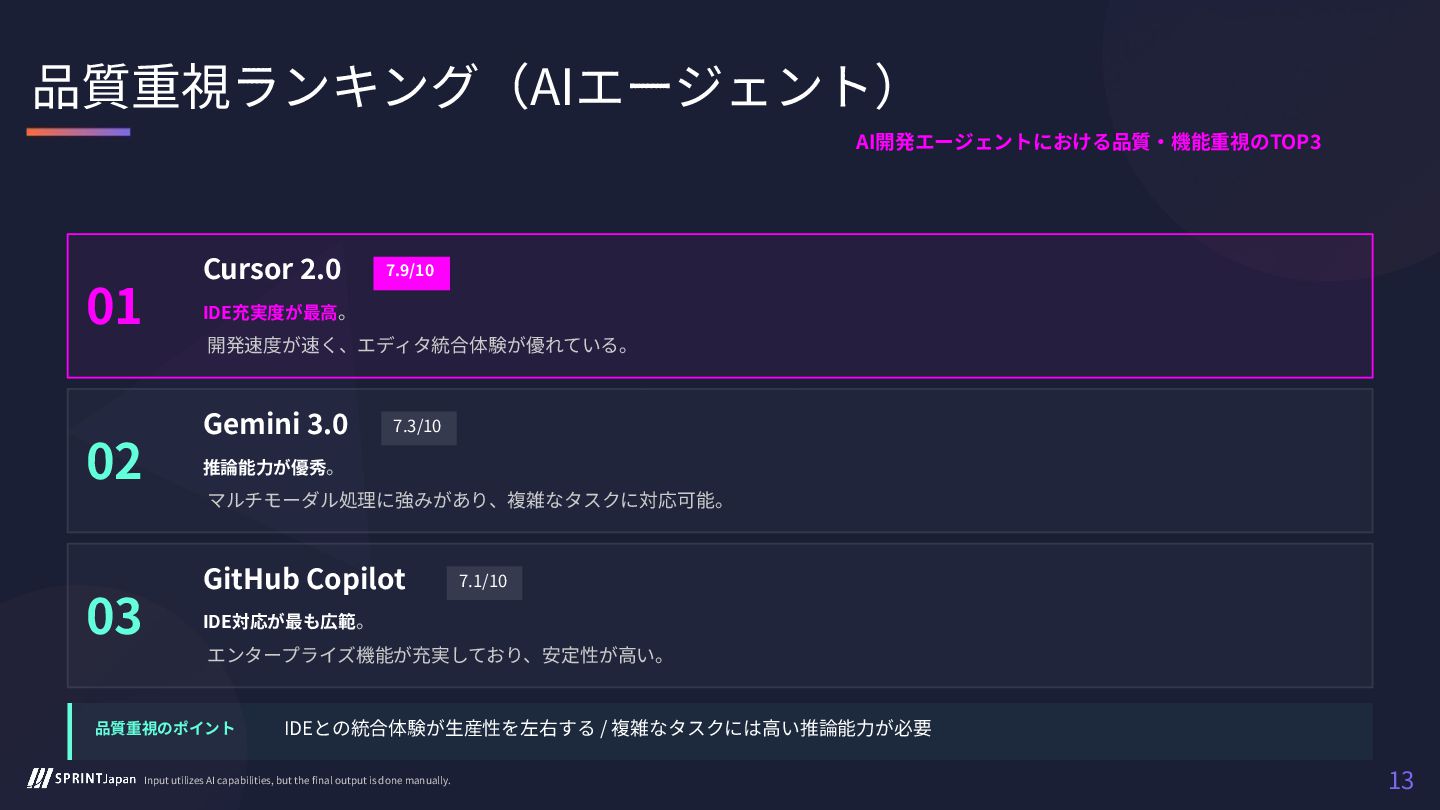This screenshot has width=1440, height=810.
Task: Click the 7.1/10 score badge
Action: 484,582
